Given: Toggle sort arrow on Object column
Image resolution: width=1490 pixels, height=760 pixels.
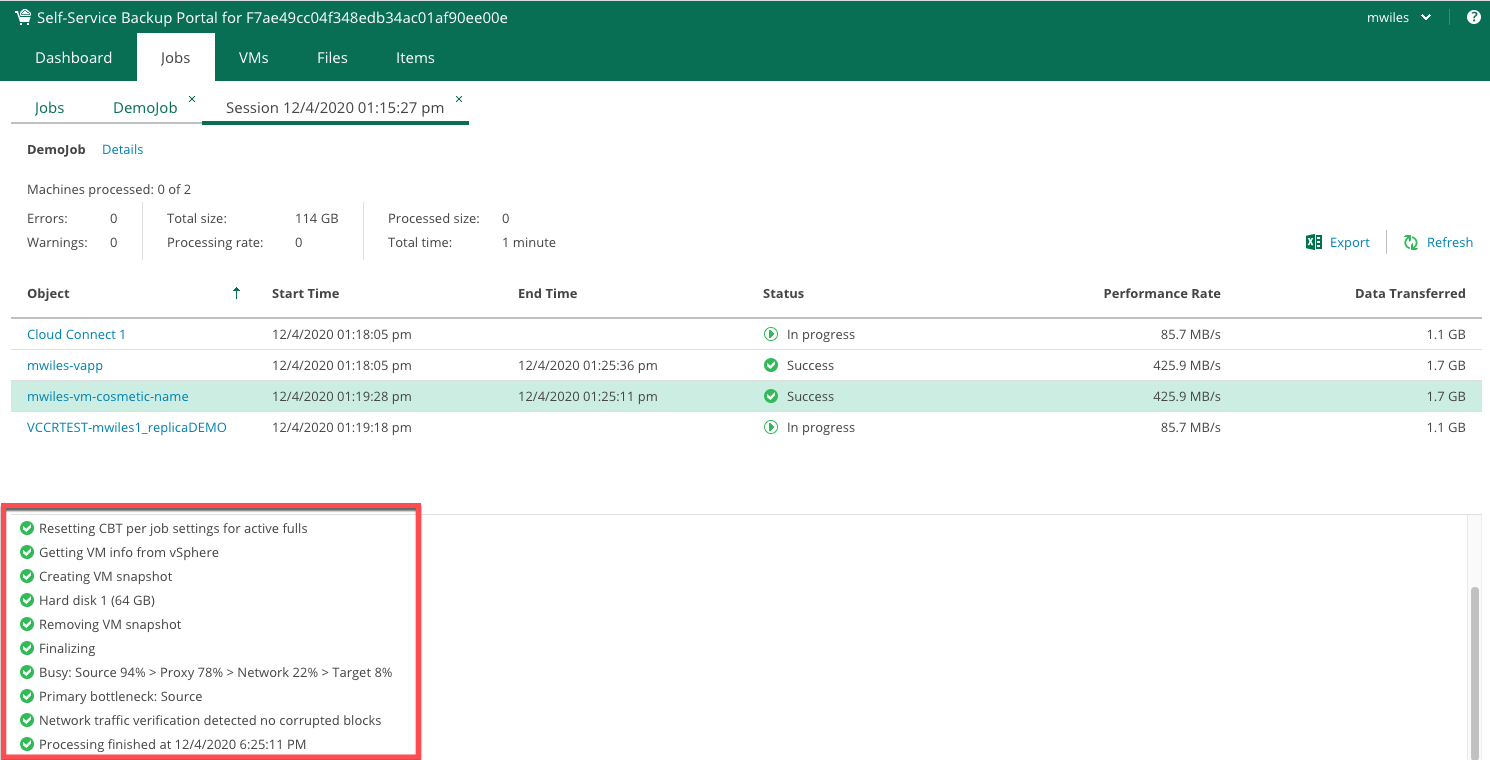Looking at the screenshot, I should [236, 293].
